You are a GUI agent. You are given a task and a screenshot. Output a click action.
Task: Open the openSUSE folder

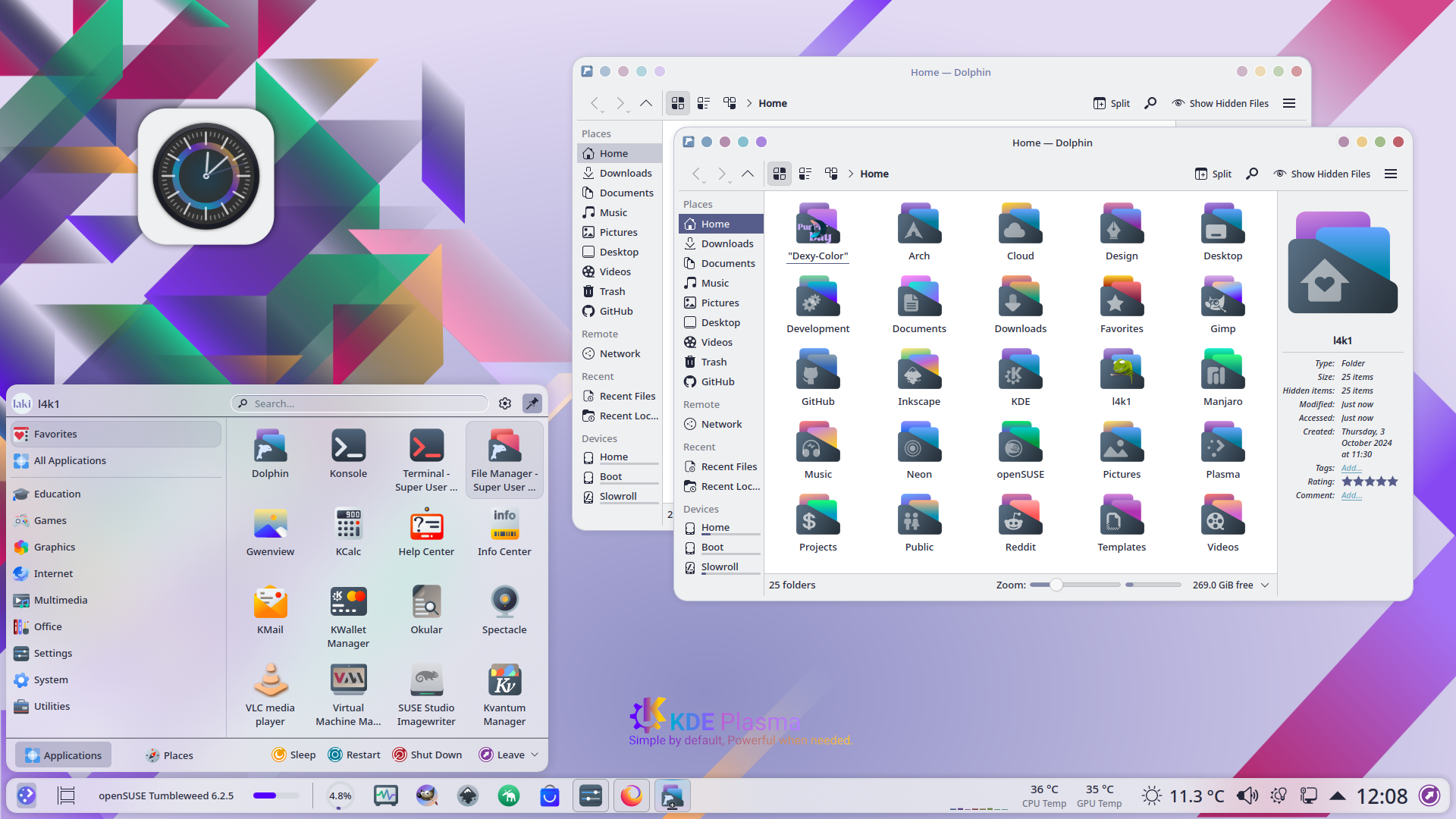pos(1020,450)
